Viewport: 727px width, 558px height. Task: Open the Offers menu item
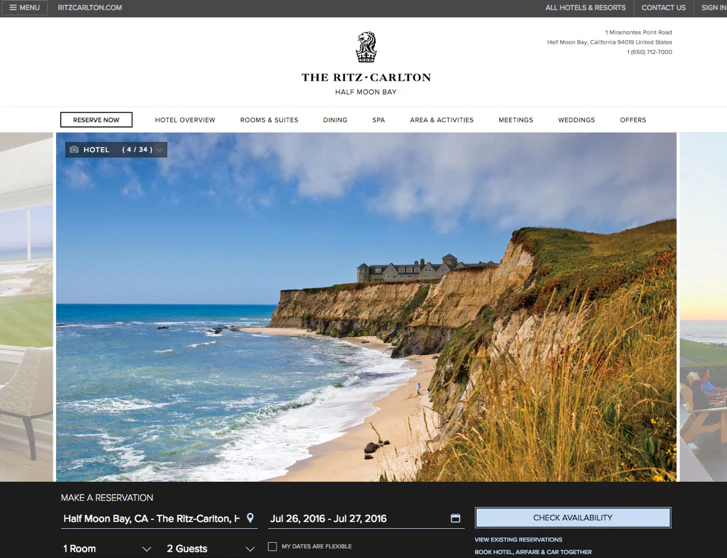[x=633, y=120]
